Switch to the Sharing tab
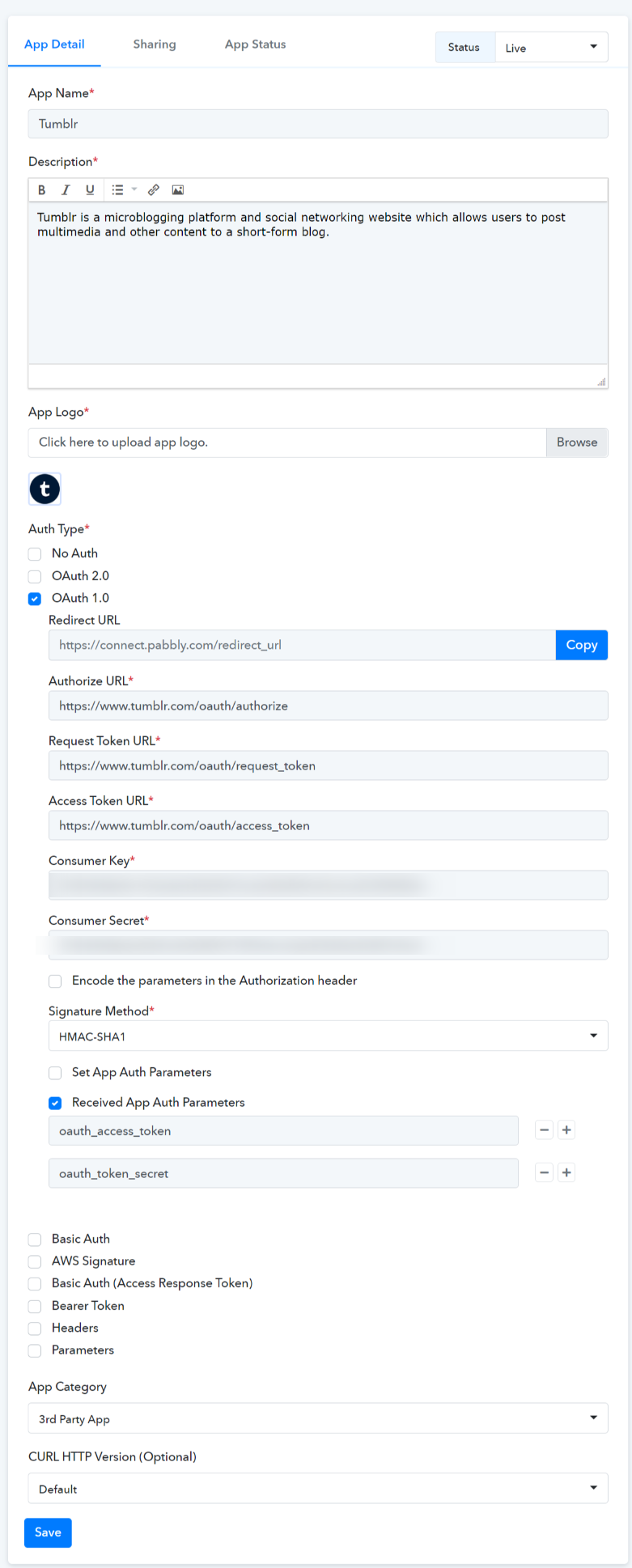The image size is (632, 1568). click(x=155, y=44)
